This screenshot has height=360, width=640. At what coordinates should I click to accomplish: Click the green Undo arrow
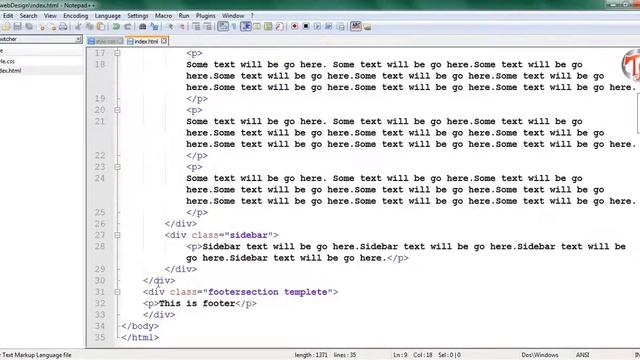point(116,27)
